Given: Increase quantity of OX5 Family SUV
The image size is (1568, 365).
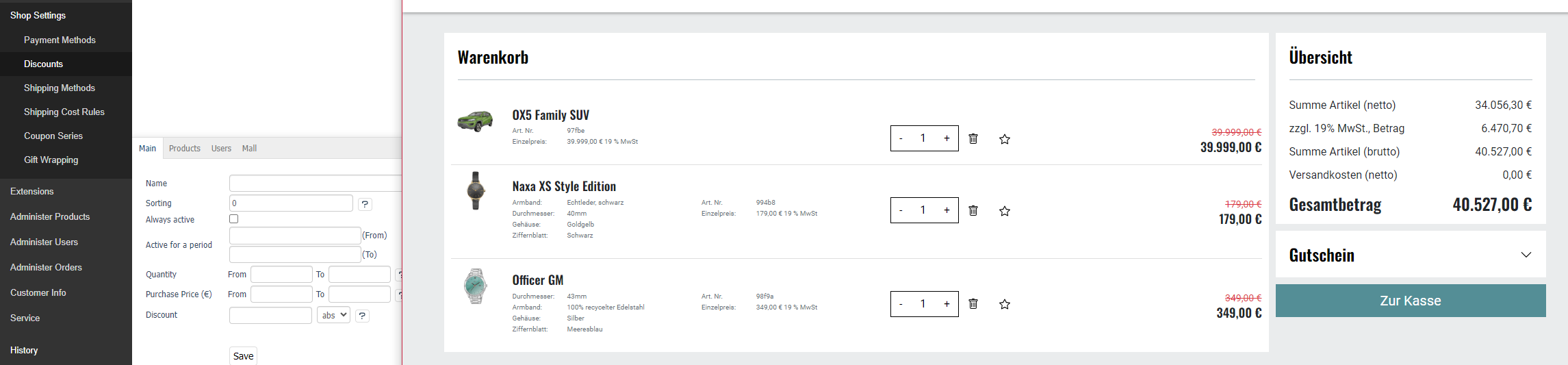Looking at the screenshot, I should (947, 138).
